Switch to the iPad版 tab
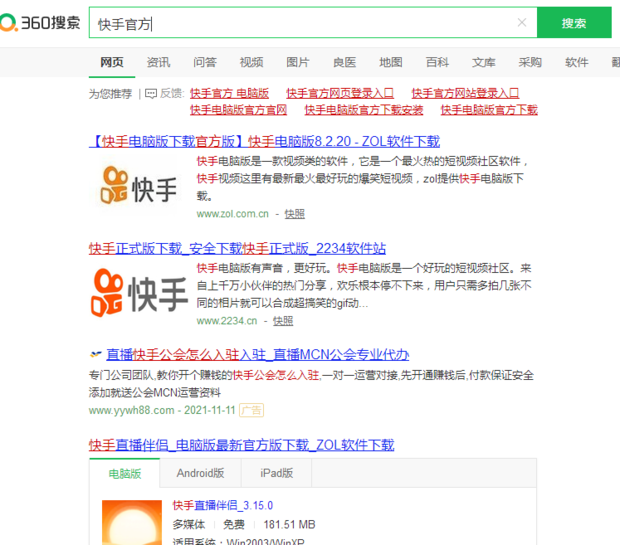 click(276, 473)
